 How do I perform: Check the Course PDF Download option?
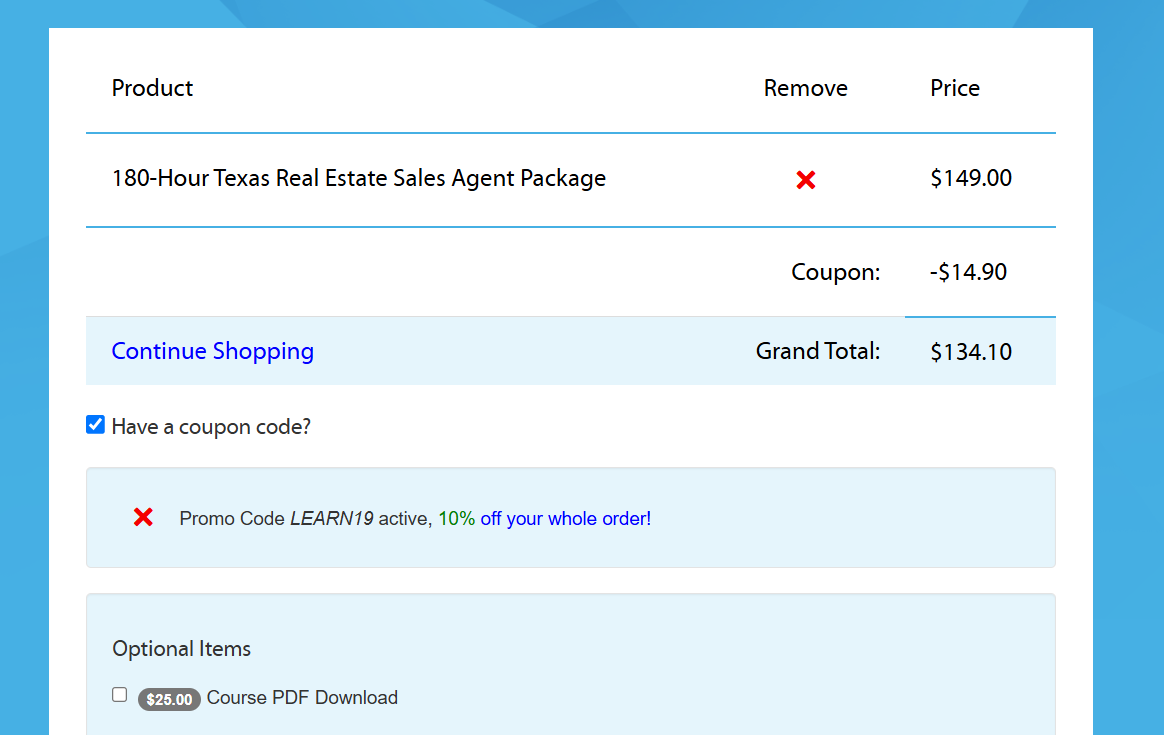pyautogui.click(x=120, y=695)
